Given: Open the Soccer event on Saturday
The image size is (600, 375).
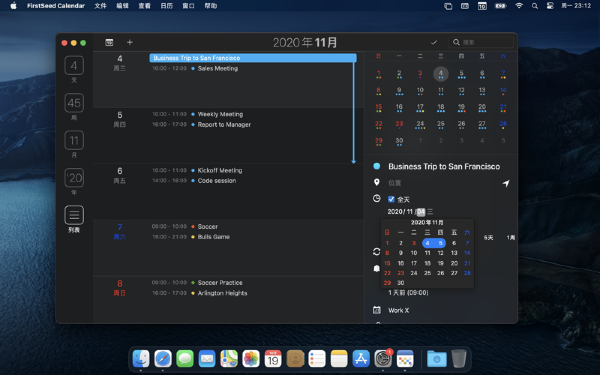Looking at the screenshot, I should (207, 227).
